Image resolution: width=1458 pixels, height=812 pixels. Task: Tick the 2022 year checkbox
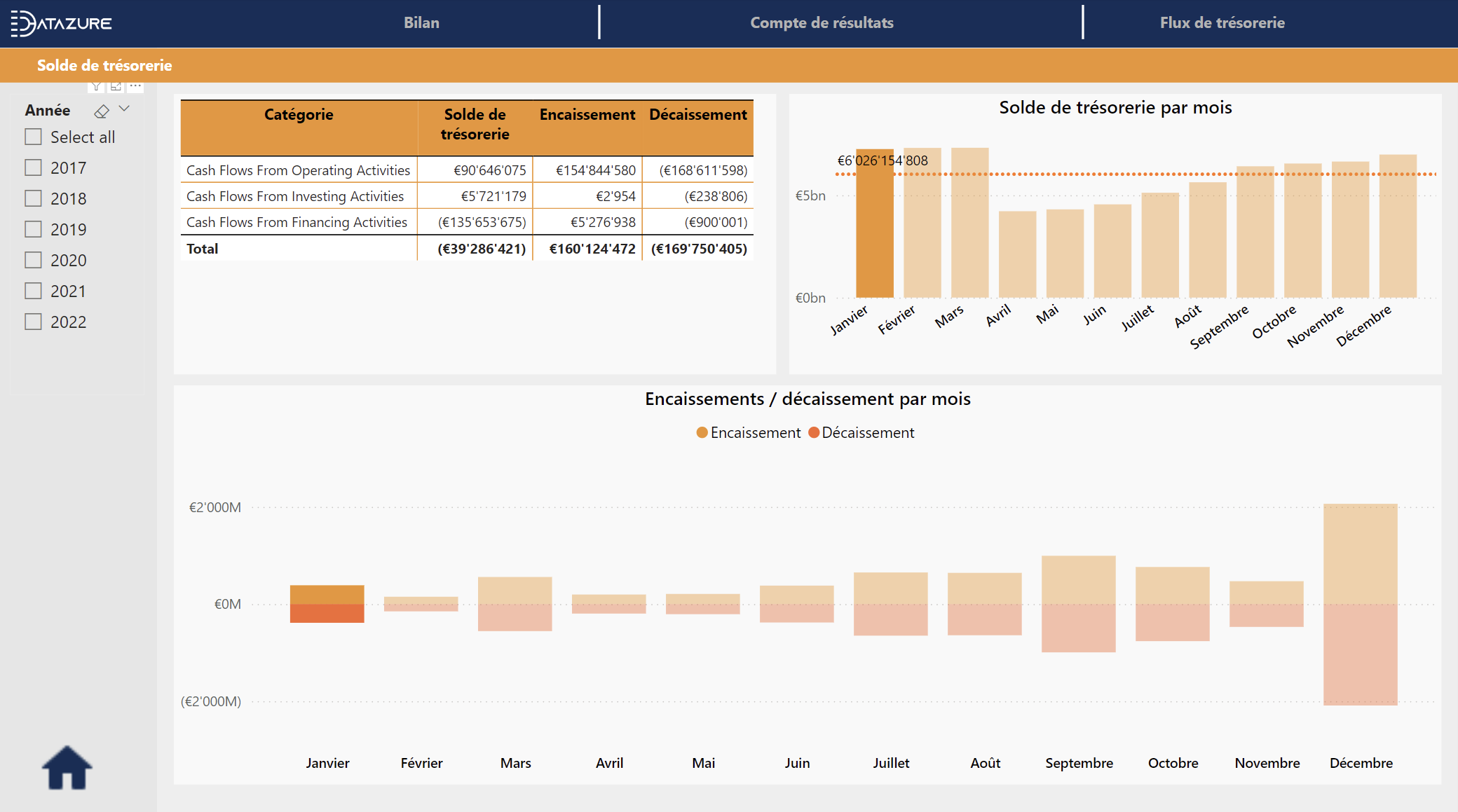pos(33,322)
